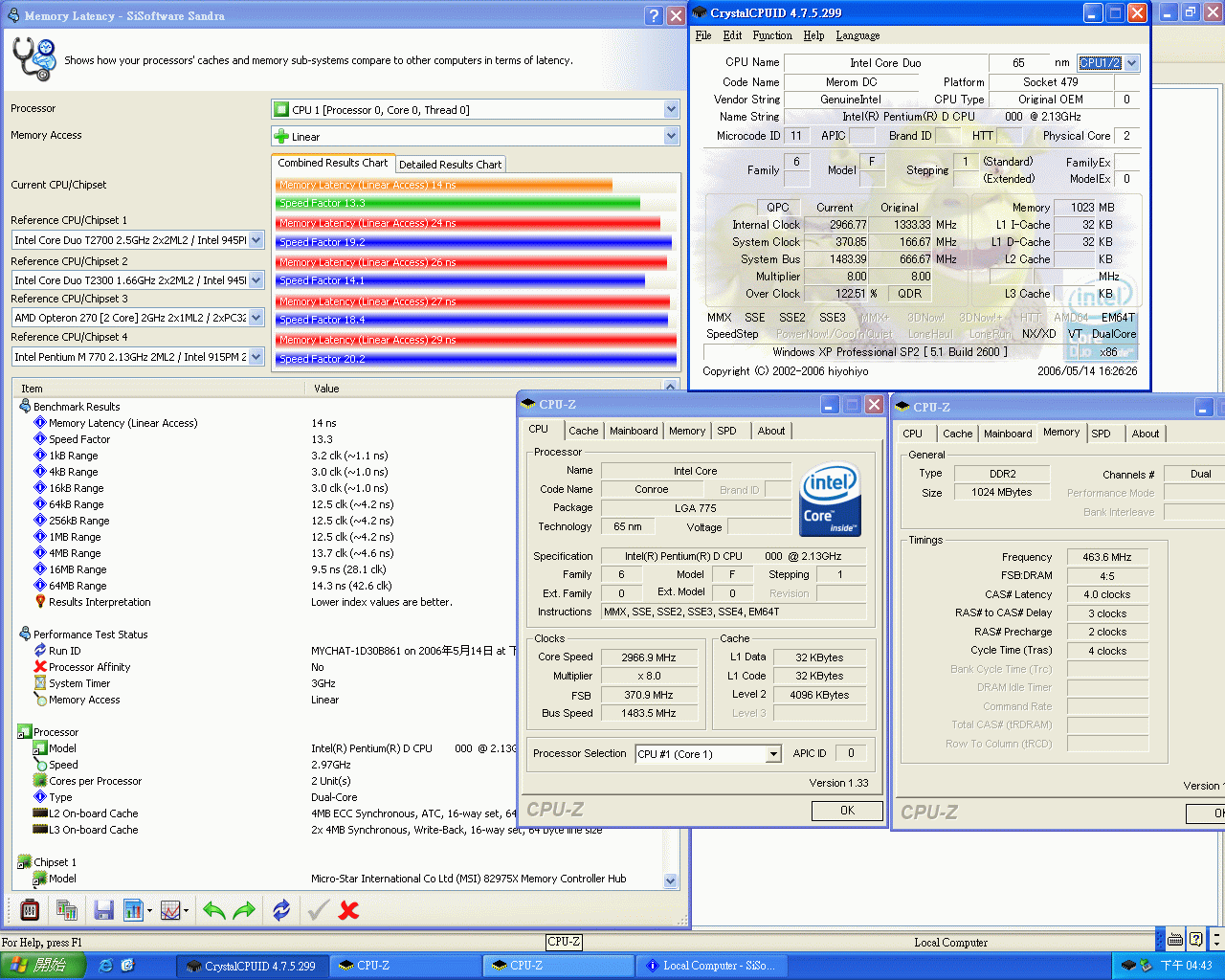1225x980 pixels.
Task: Open the Processor dropdown in Sandra
Action: point(671,109)
